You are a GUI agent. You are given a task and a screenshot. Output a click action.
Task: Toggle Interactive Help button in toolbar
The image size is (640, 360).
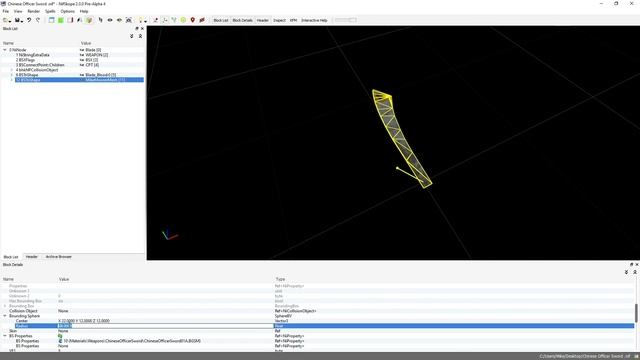[x=314, y=20]
